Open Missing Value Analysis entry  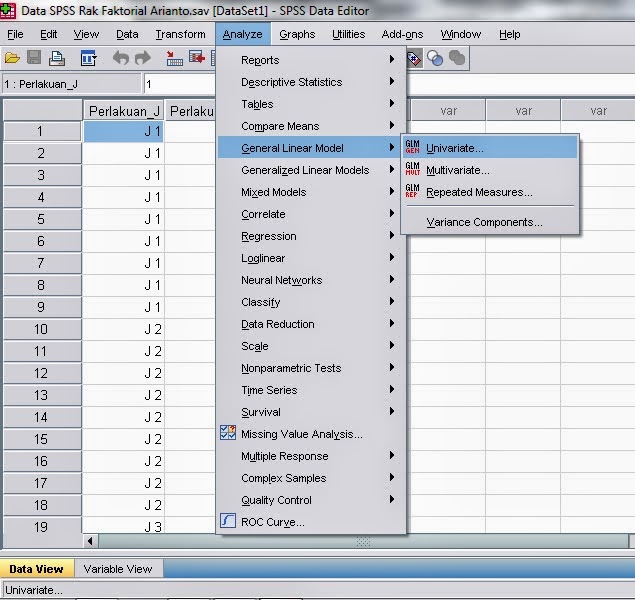[x=311, y=434]
